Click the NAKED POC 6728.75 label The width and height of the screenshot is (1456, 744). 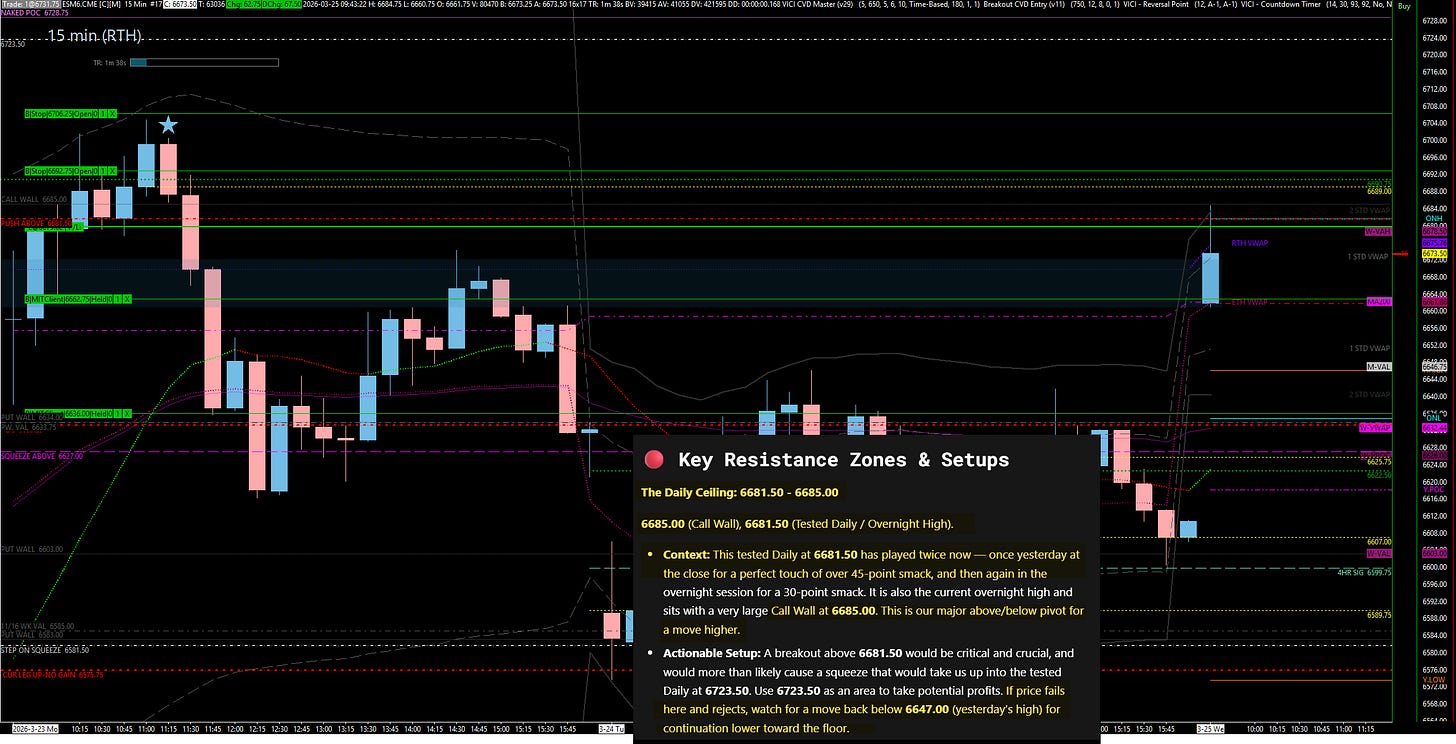(35, 13)
